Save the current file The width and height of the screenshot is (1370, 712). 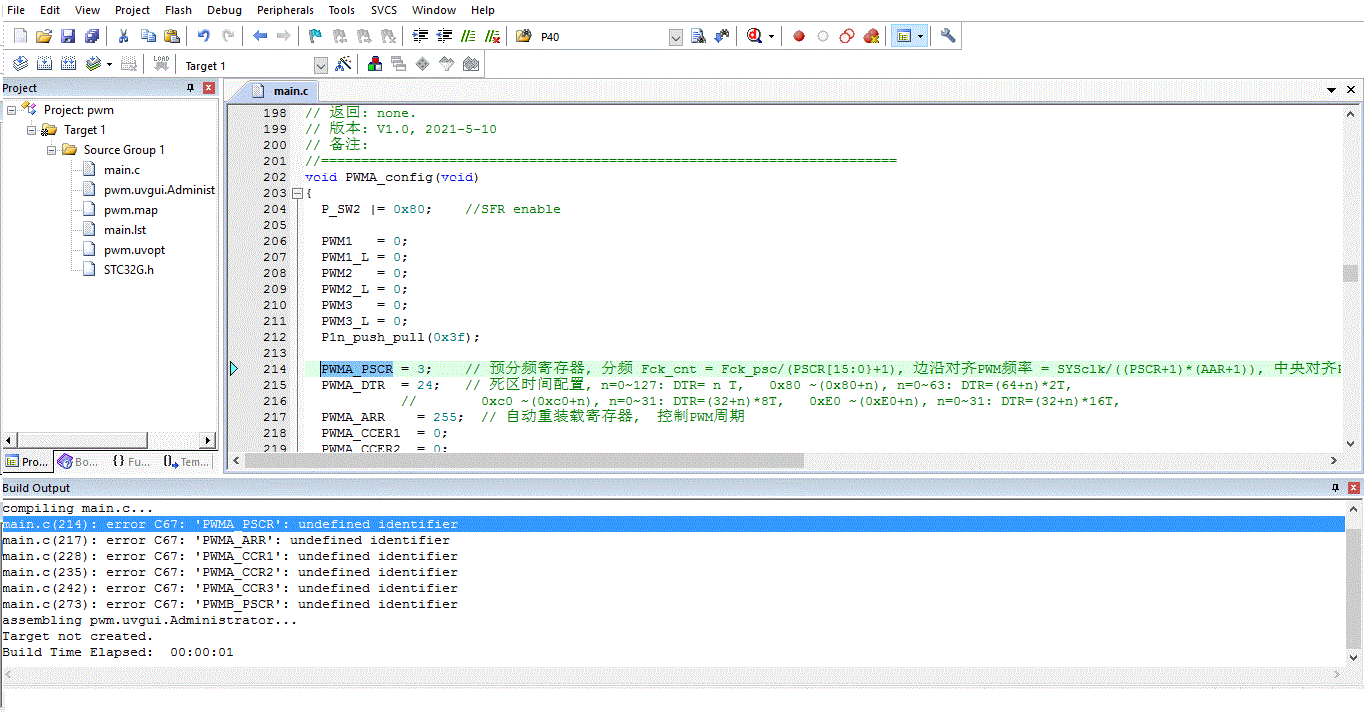click(x=67, y=36)
